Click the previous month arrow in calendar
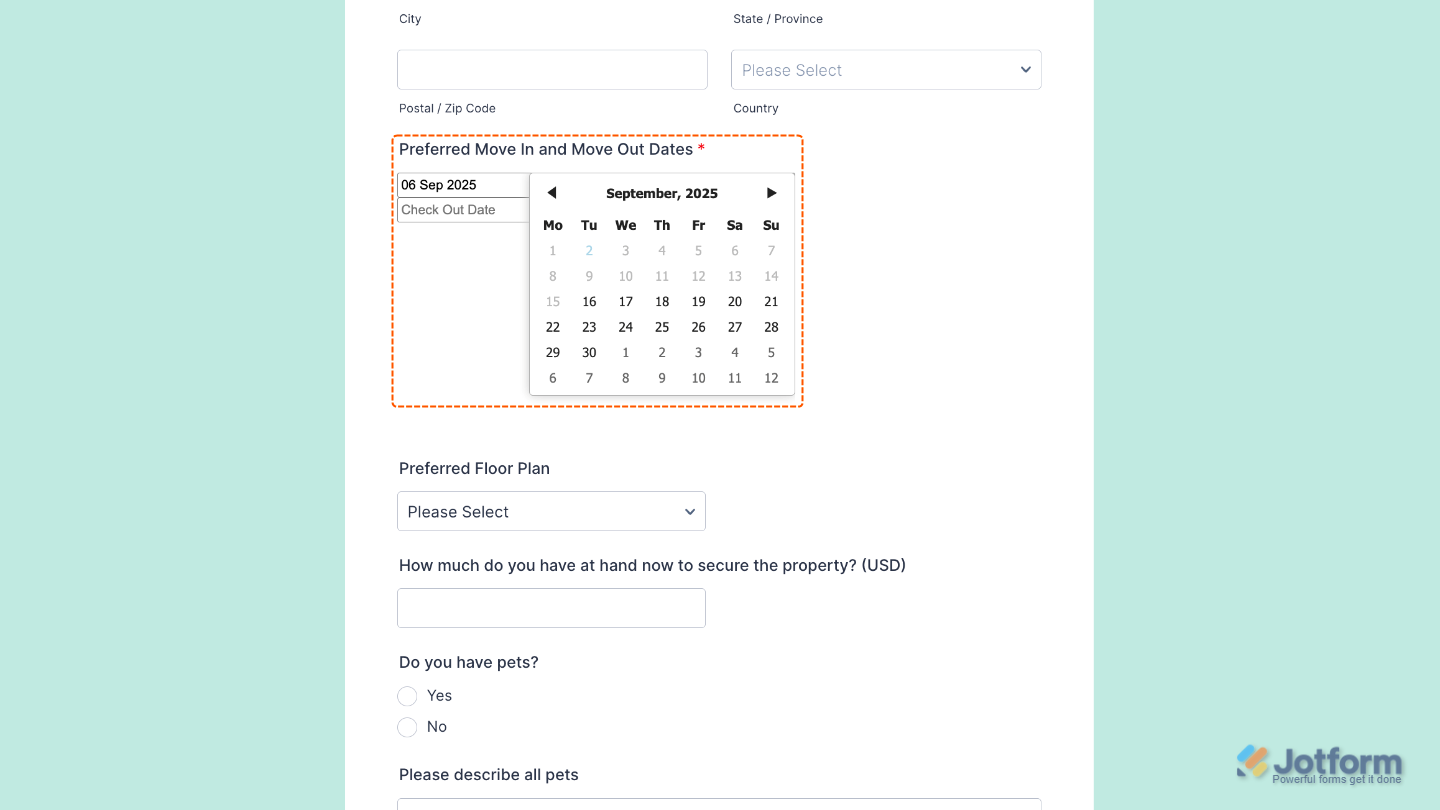Screen dimensions: 1440x810 coord(552,193)
